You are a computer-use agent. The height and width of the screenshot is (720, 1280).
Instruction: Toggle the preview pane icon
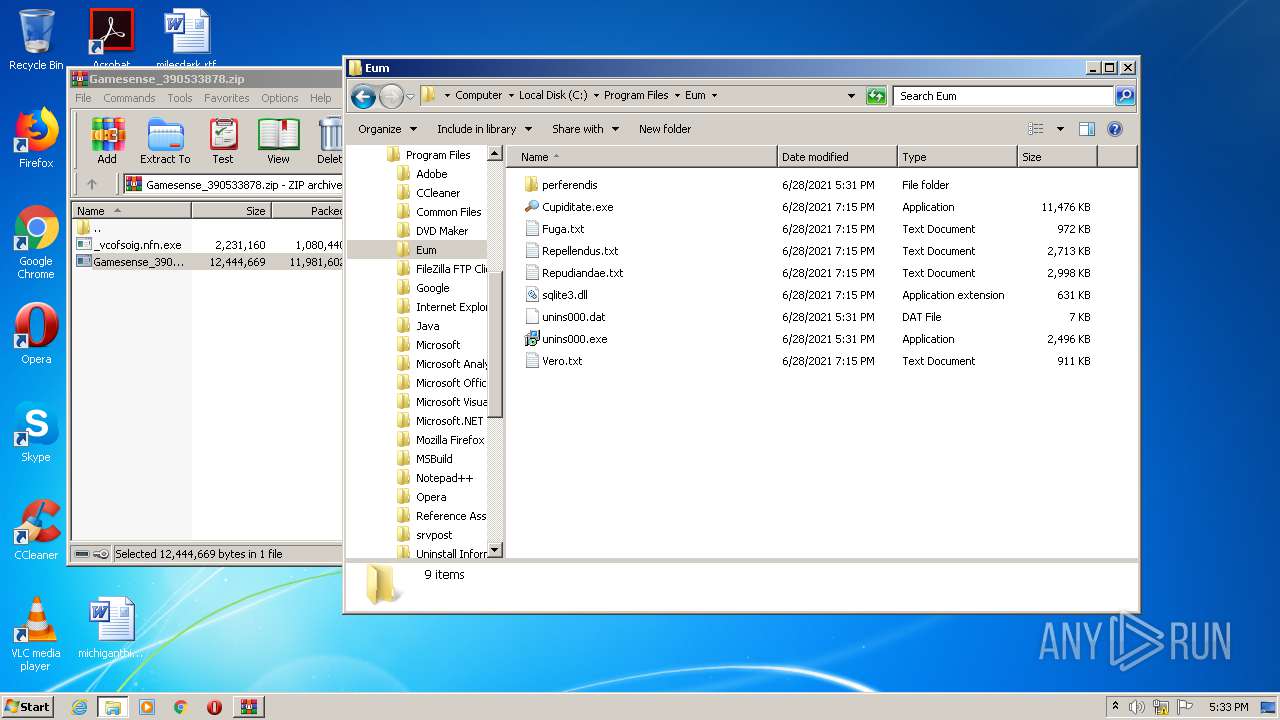pos(1087,129)
